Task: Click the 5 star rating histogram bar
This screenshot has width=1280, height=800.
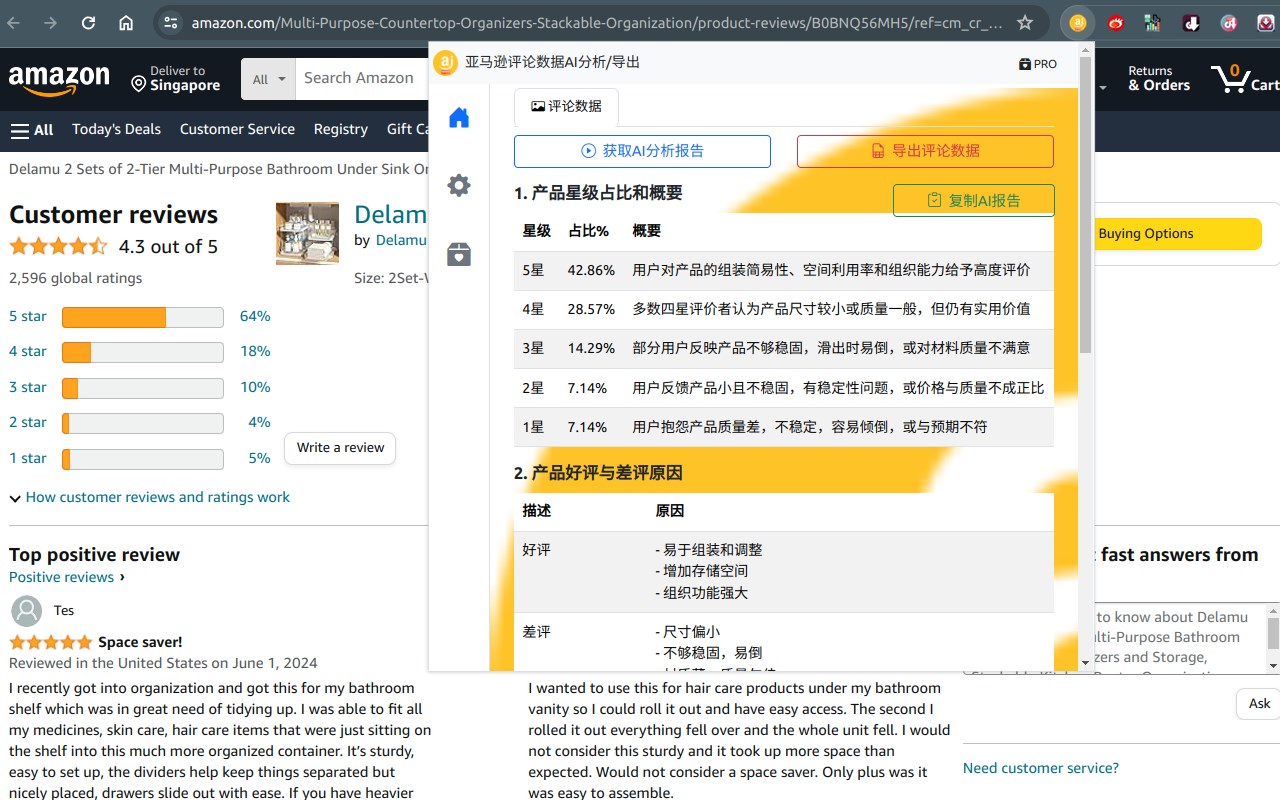Action: point(143,317)
